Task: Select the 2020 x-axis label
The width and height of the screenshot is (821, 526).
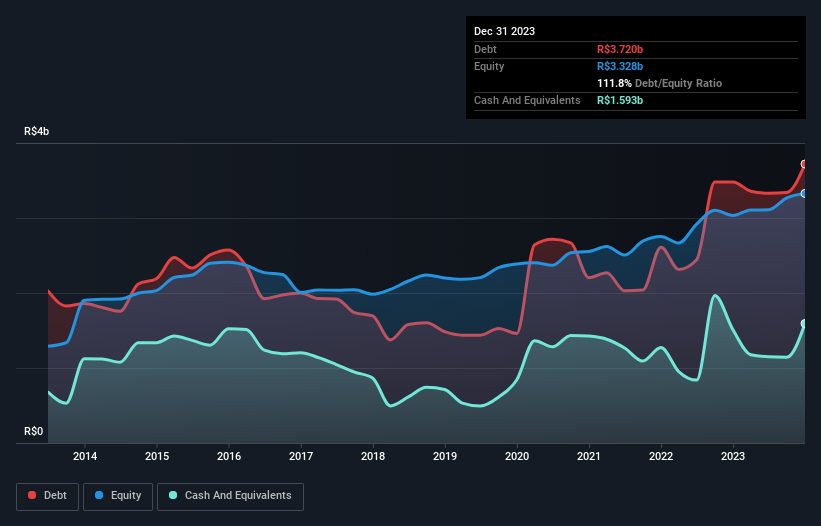Action: (x=517, y=456)
